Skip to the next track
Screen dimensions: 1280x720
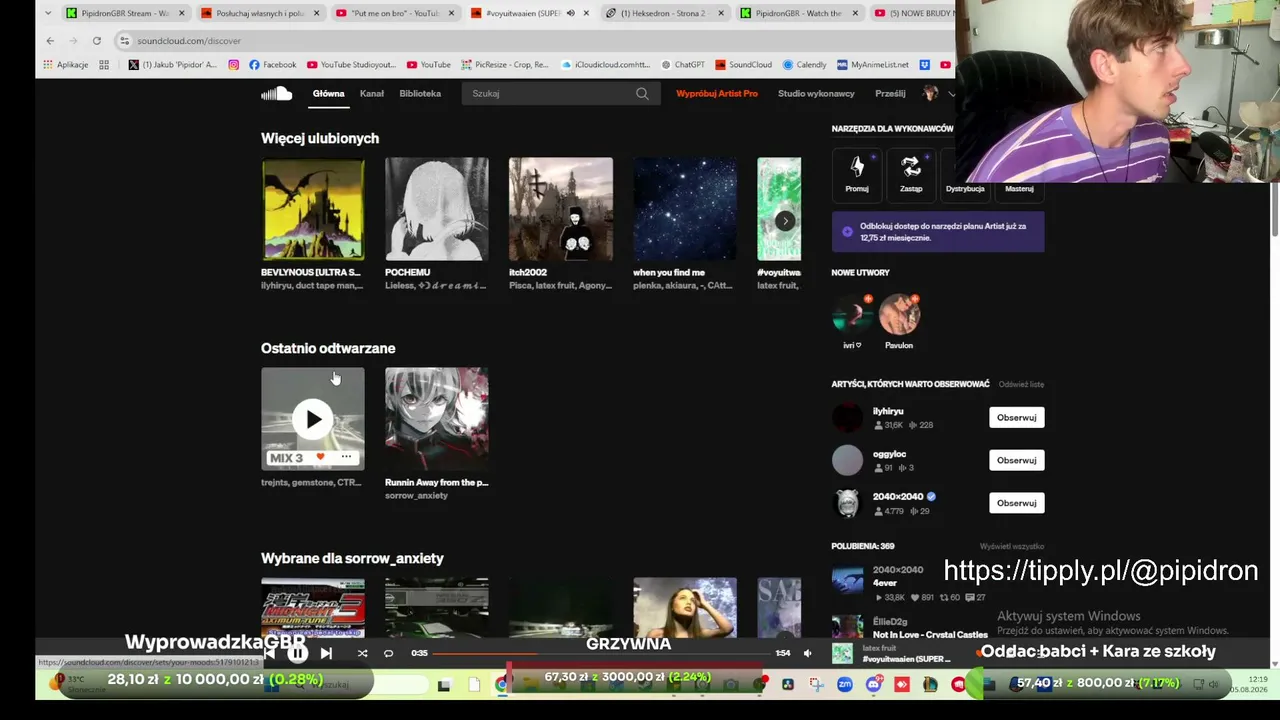(x=326, y=654)
